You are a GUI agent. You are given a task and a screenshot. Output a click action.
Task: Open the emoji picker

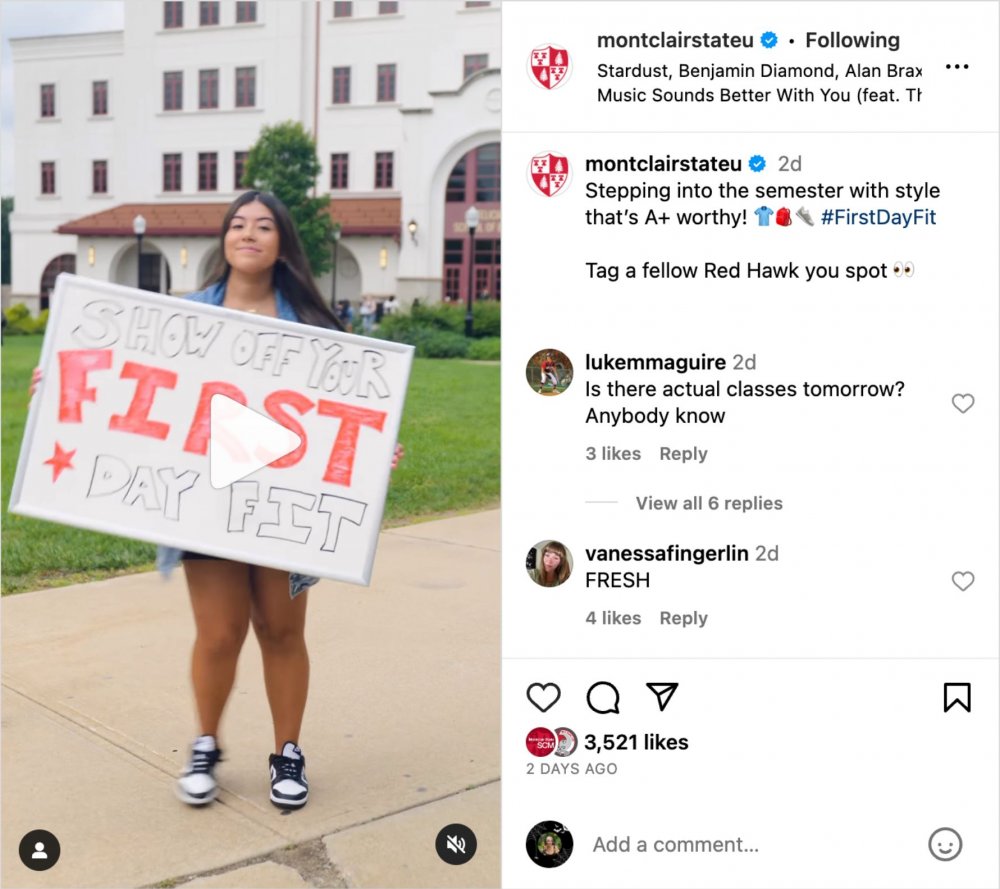tap(945, 845)
